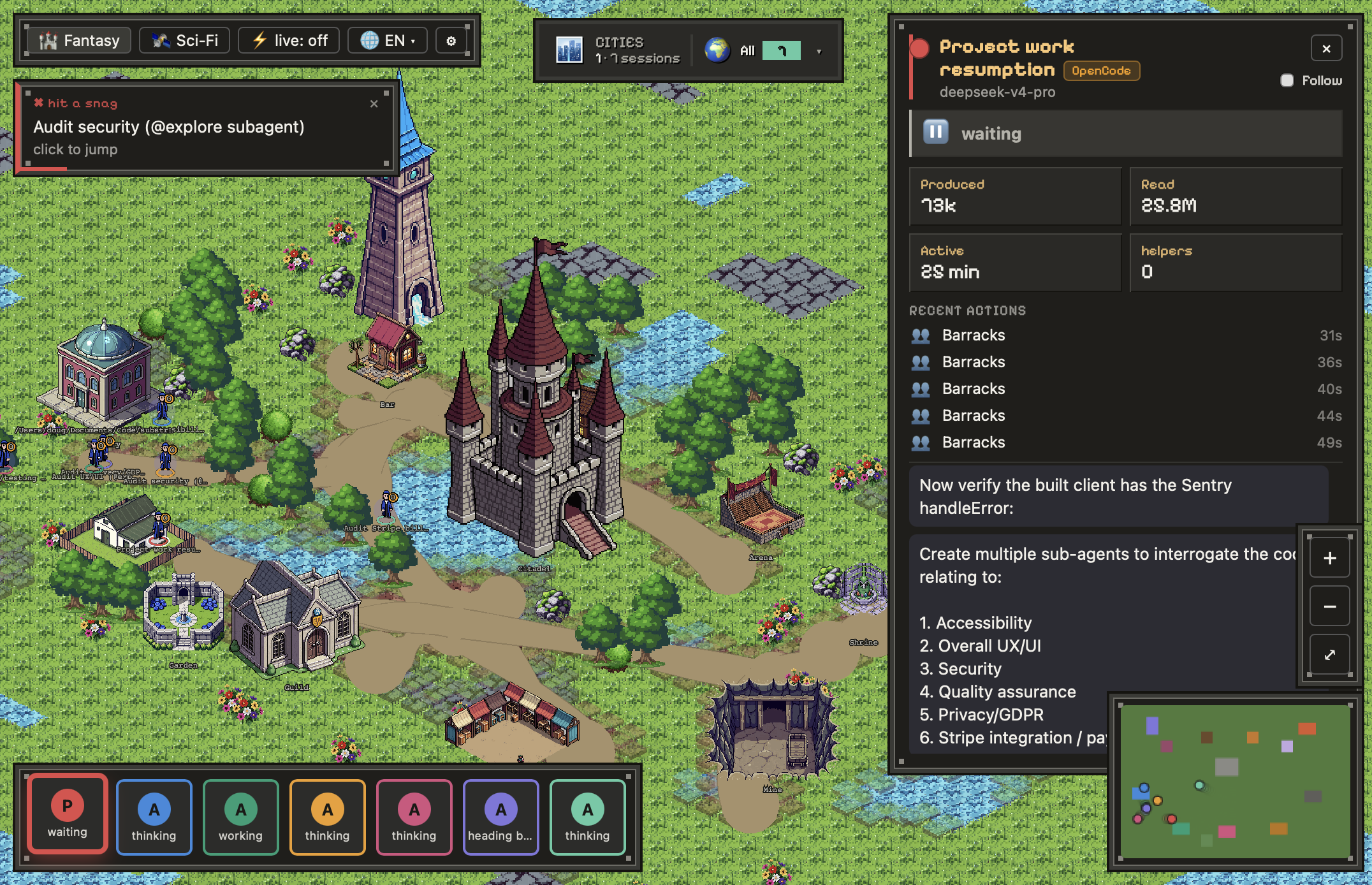Click the red marker on minimap
The width and height of the screenshot is (1372, 885).
[1172, 819]
